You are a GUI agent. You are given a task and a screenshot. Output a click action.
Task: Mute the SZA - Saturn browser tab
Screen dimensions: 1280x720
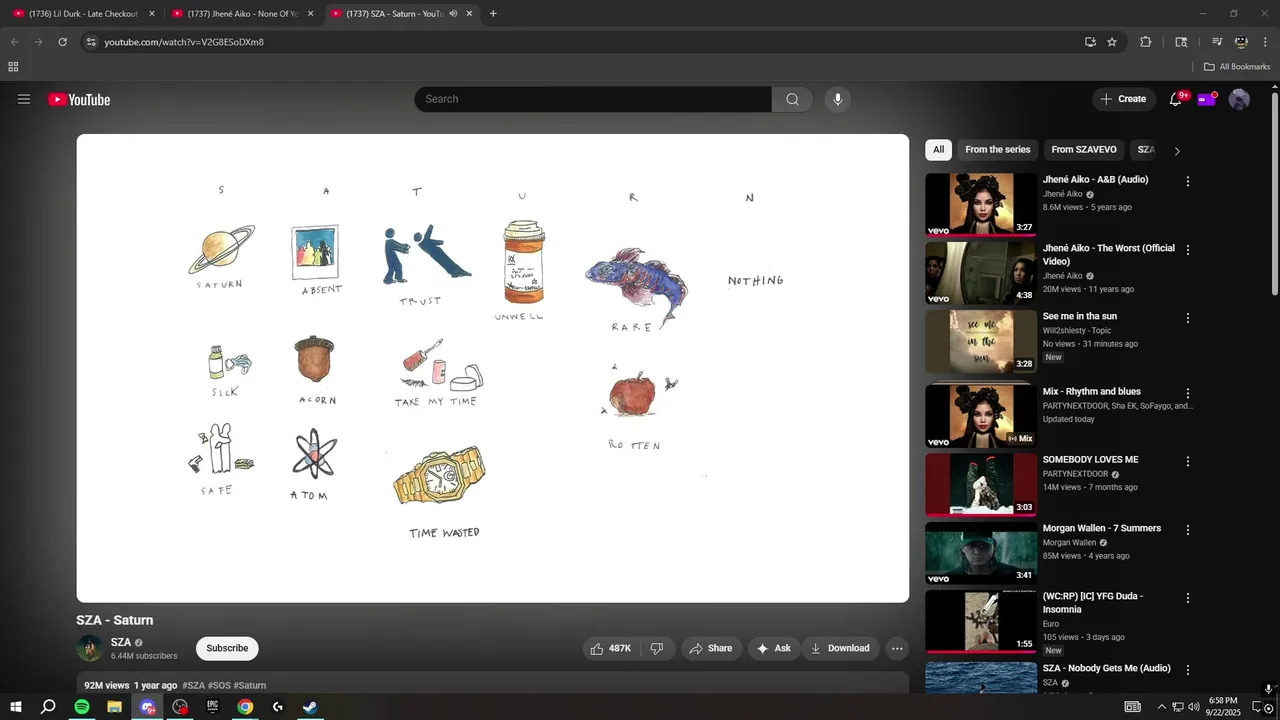coord(453,14)
